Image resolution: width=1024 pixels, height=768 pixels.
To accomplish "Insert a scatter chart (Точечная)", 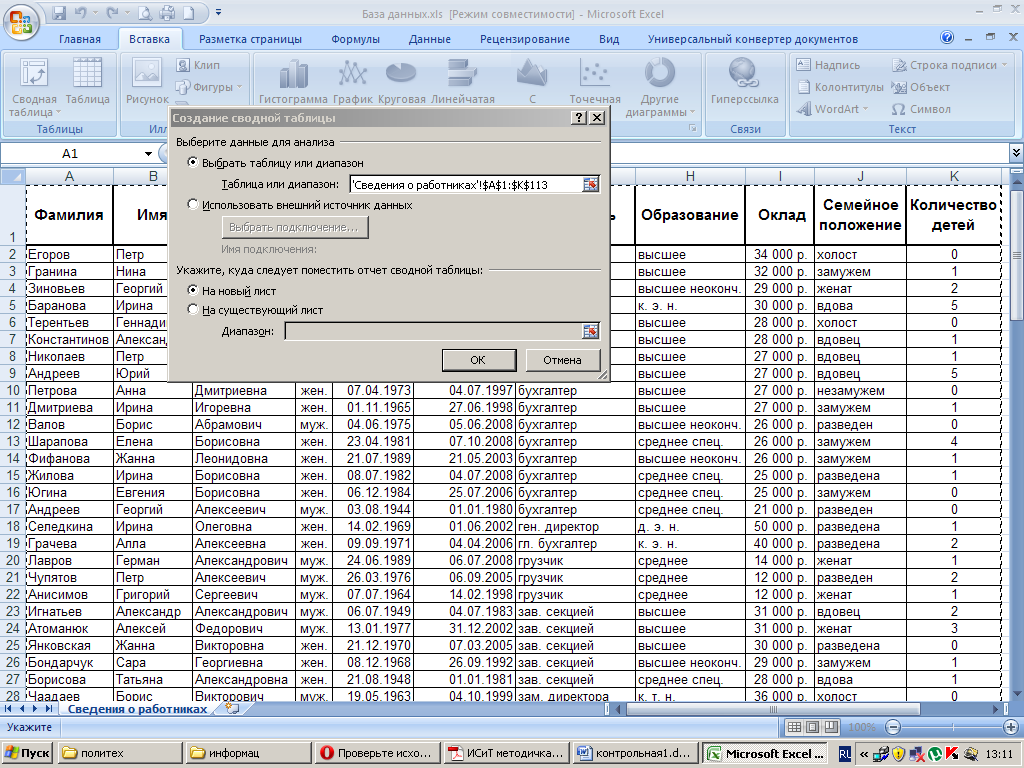I will pyautogui.click(x=595, y=82).
